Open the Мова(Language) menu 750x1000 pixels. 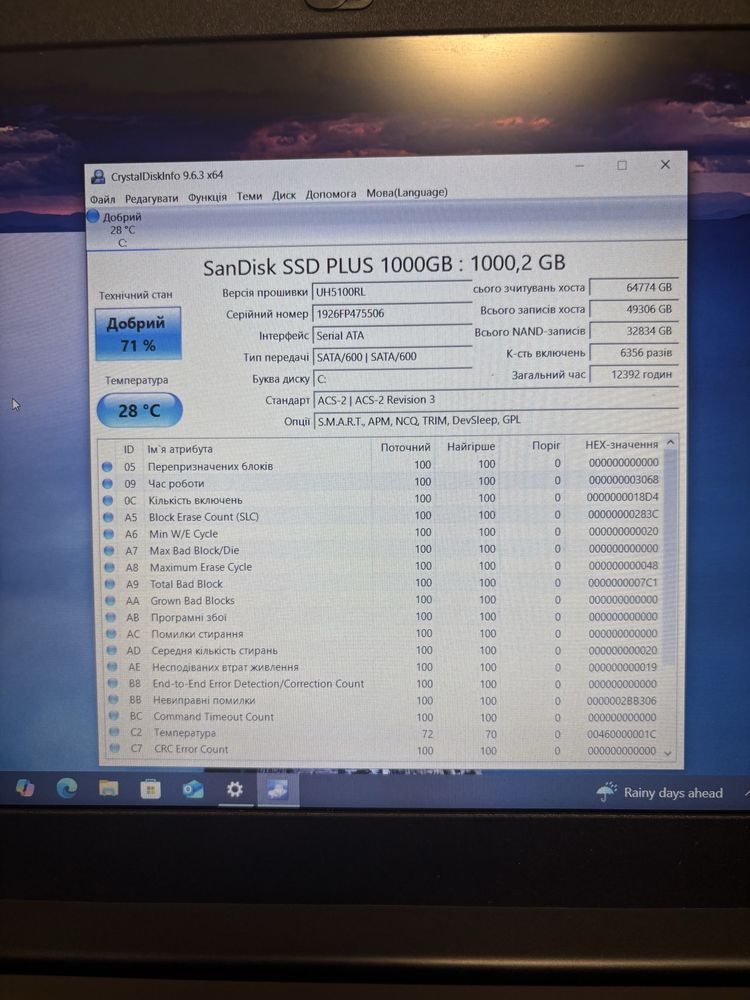point(407,193)
